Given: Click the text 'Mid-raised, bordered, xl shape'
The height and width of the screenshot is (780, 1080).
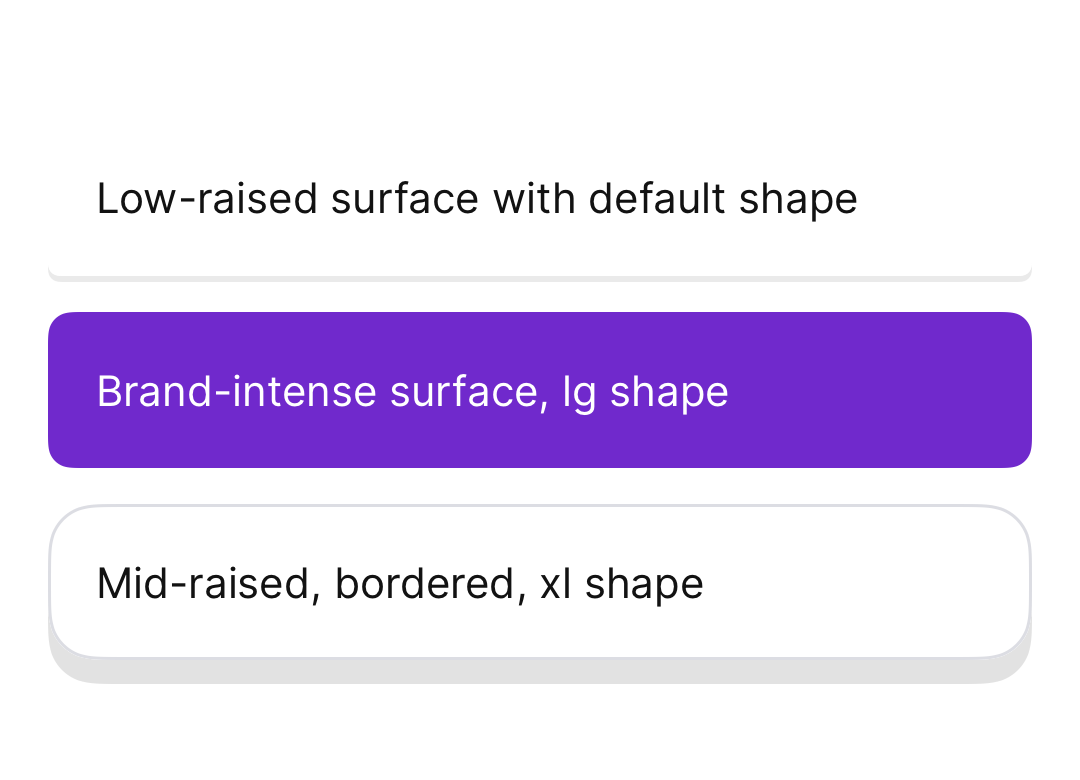Looking at the screenshot, I should tap(400, 584).
